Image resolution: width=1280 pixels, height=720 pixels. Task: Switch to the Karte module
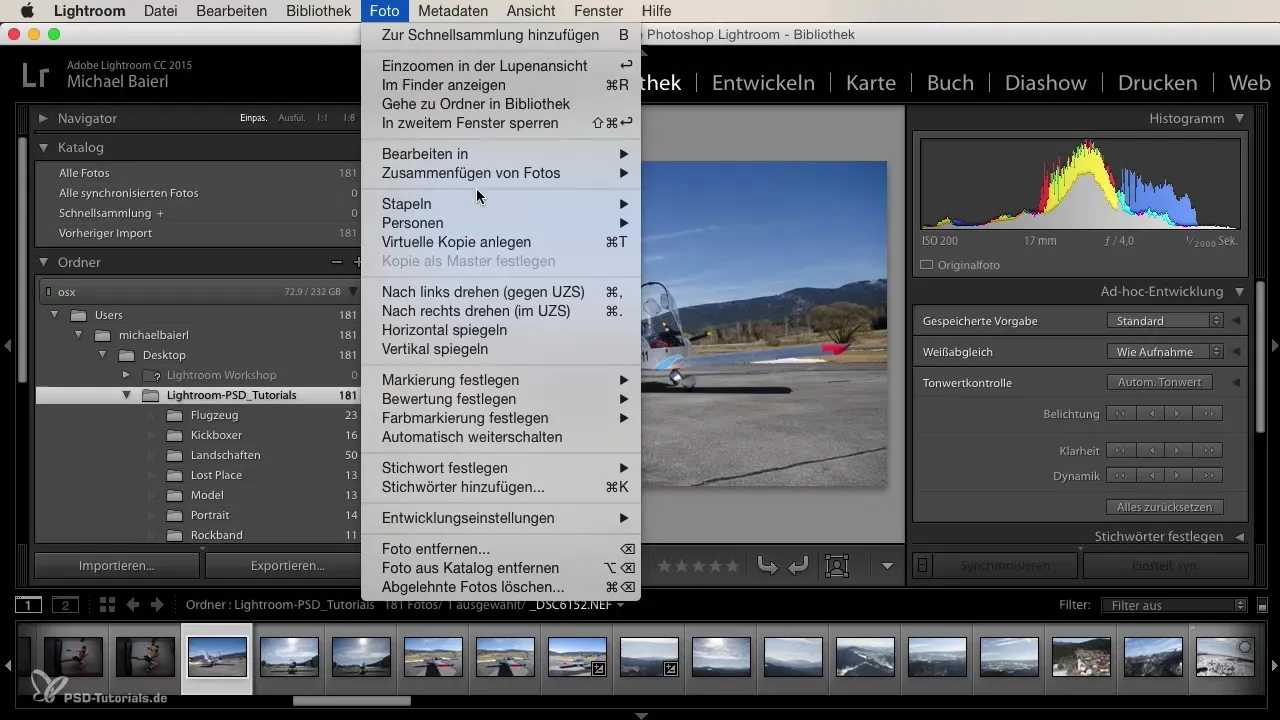point(871,82)
